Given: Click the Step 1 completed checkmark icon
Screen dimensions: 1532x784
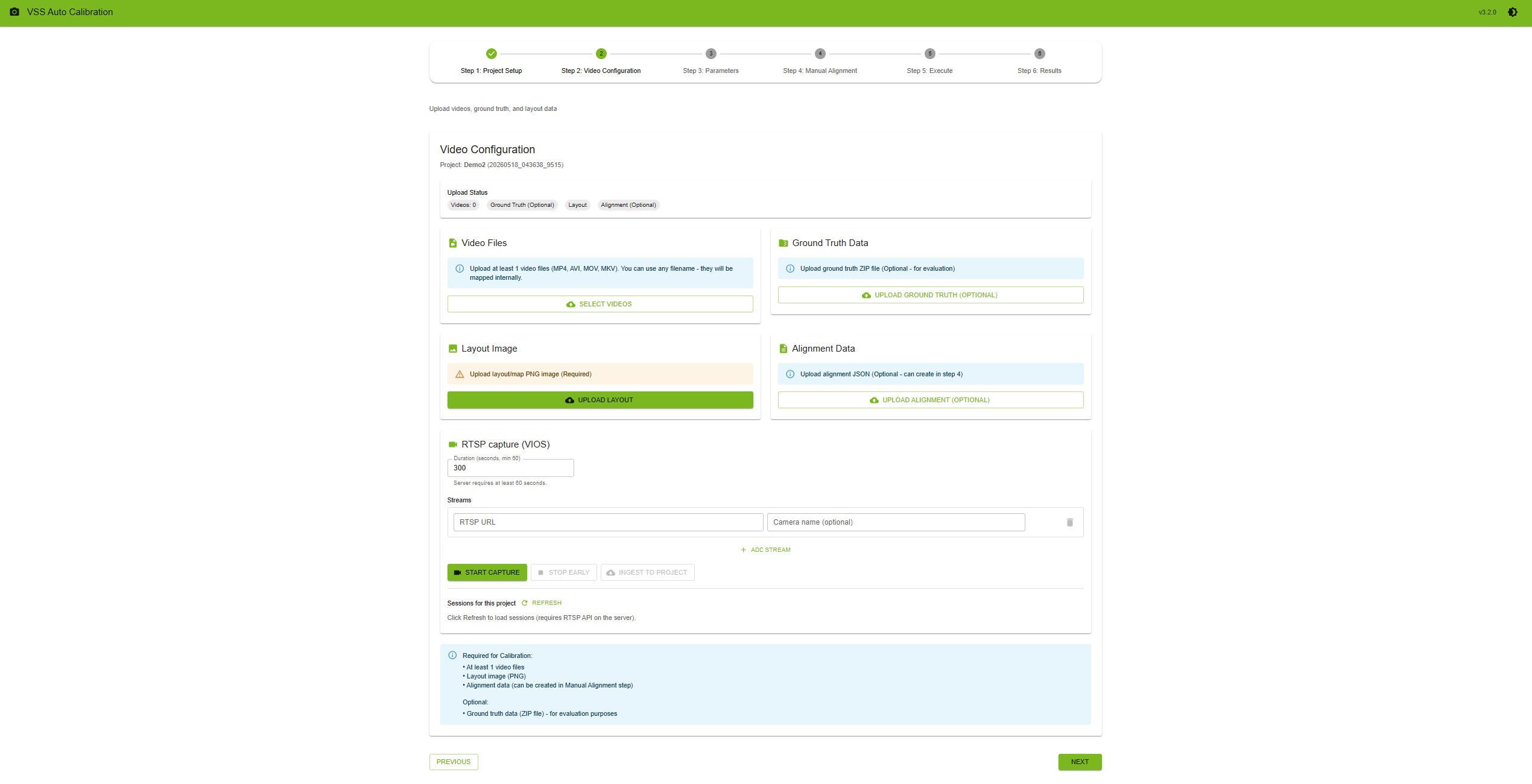Looking at the screenshot, I should point(492,54).
